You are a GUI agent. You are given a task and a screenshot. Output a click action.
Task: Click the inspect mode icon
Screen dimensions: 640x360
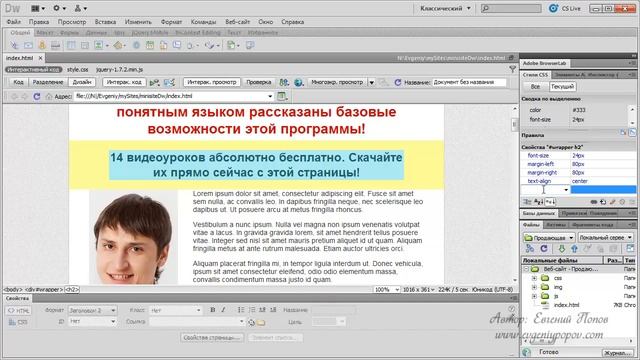point(169,82)
